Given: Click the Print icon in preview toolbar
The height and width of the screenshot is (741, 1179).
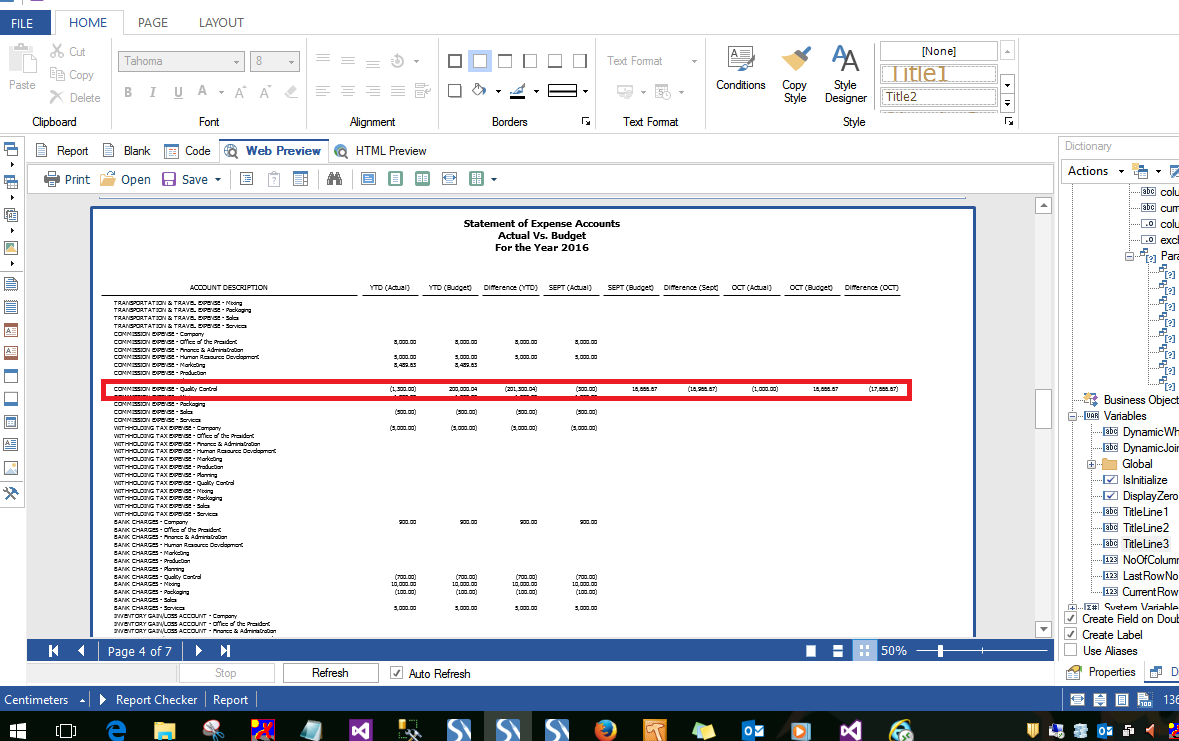Looking at the screenshot, I should (x=51, y=179).
